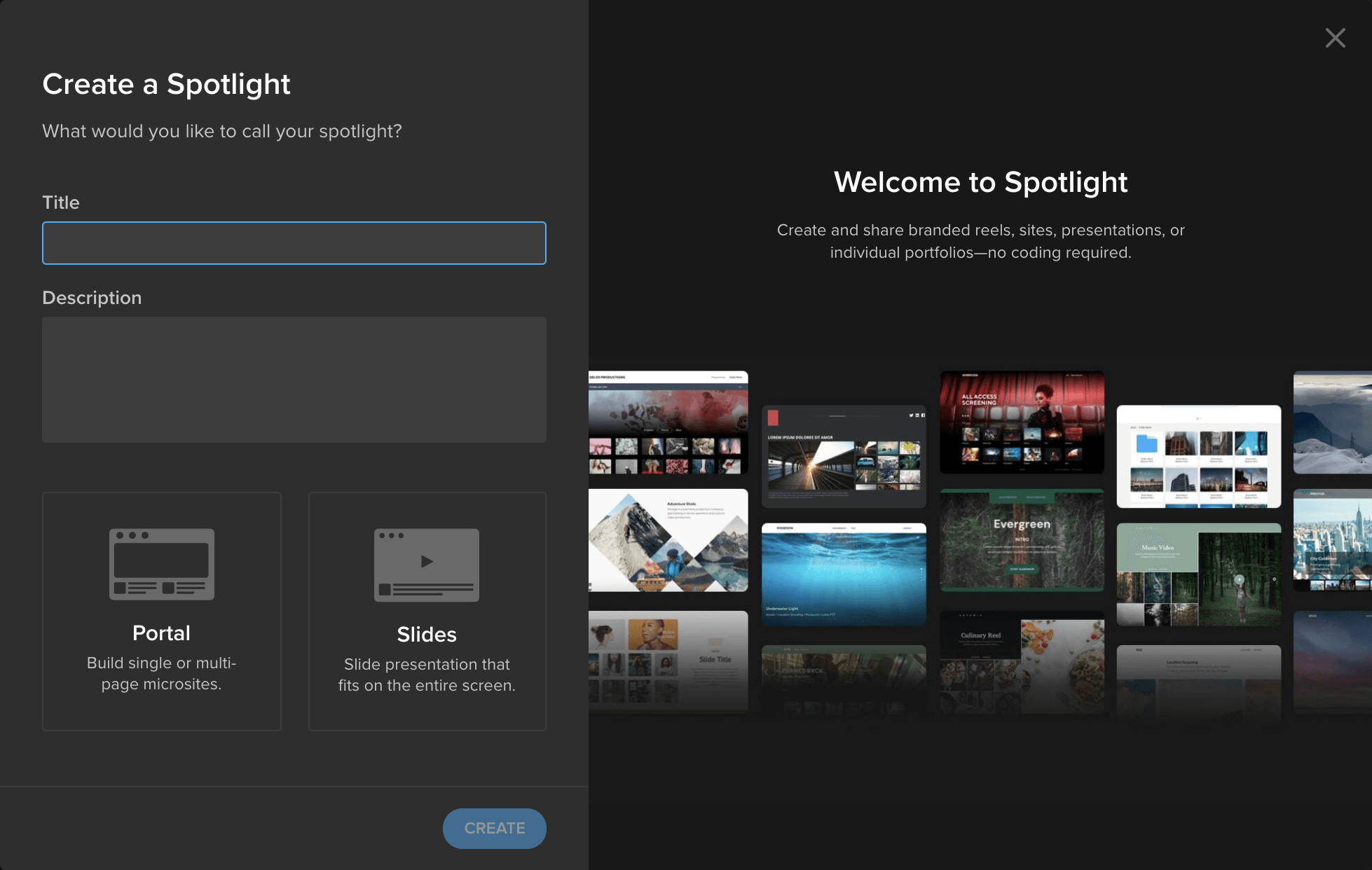Click into the Title input field
The image size is (1372, 870).
[x=294, y=242]
